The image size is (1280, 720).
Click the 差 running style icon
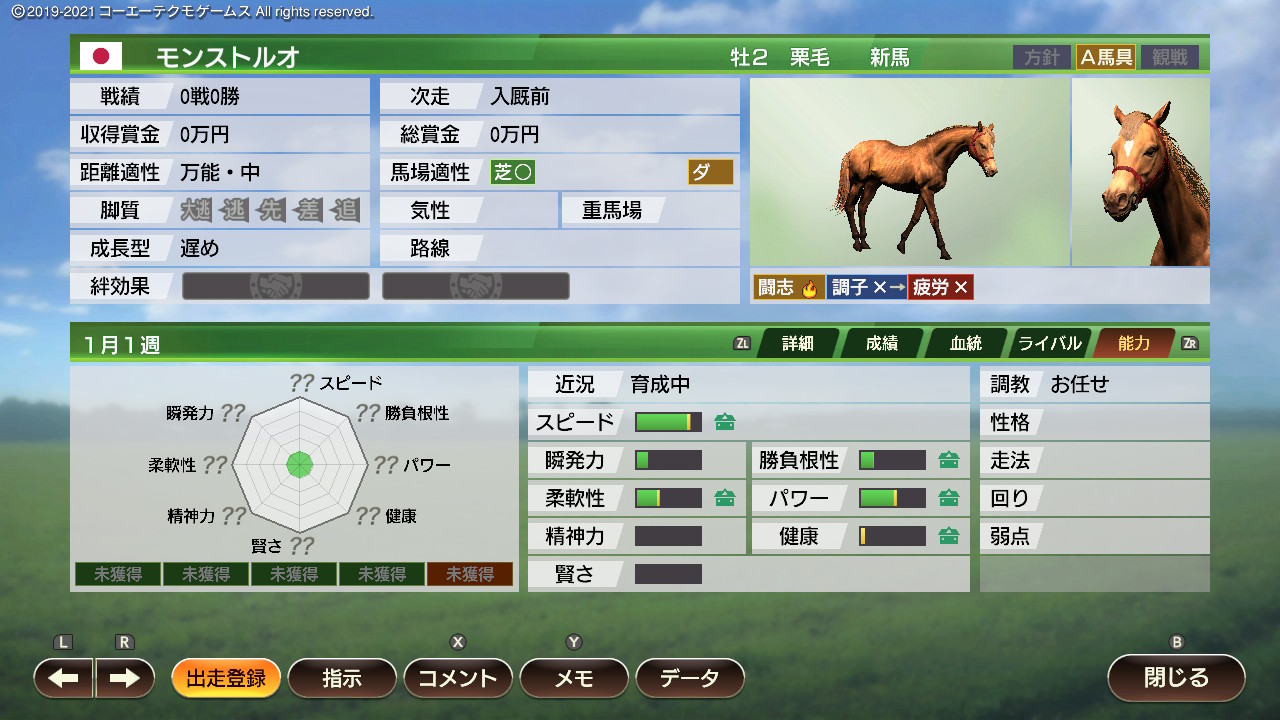point(309,210)
